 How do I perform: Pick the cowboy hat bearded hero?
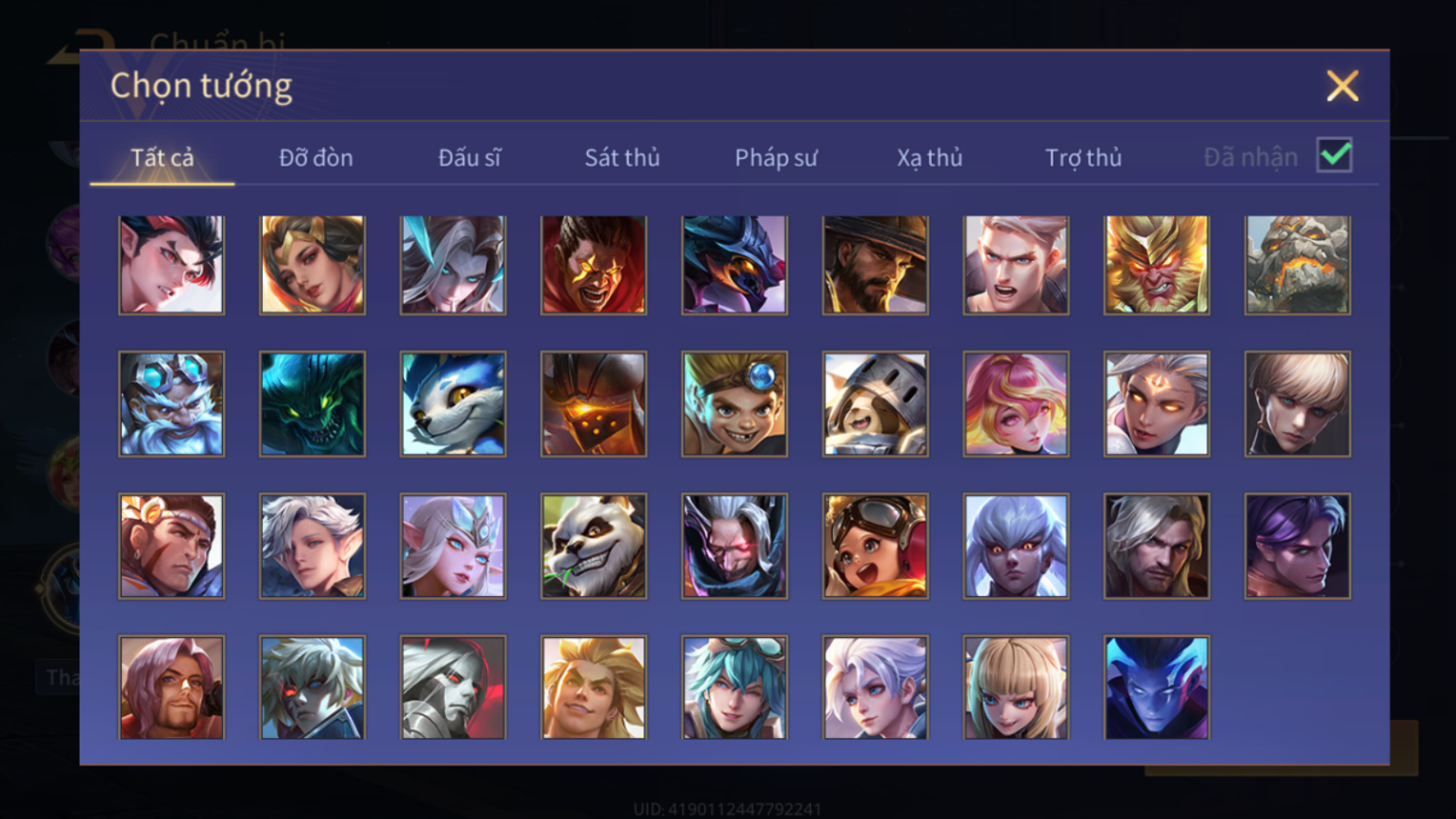(x=875, y=265)
